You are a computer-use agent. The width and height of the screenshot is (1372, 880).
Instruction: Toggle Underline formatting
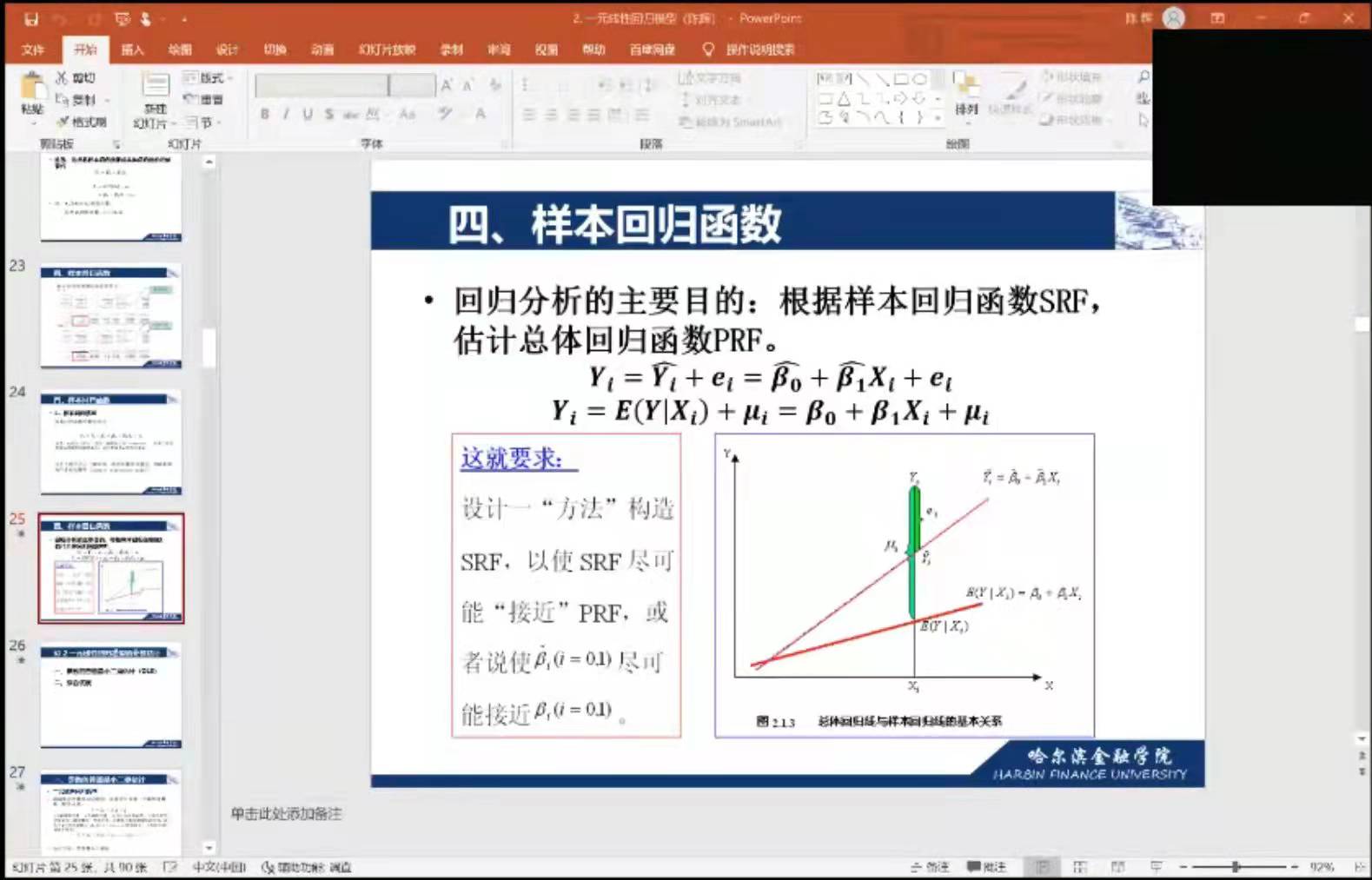tap(308, 114)
